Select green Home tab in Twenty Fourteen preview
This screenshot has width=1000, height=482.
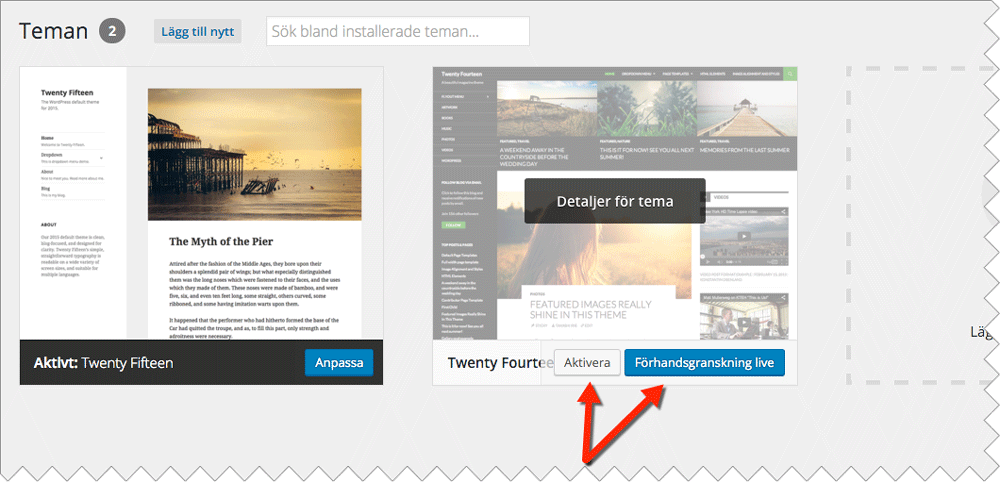610,74
